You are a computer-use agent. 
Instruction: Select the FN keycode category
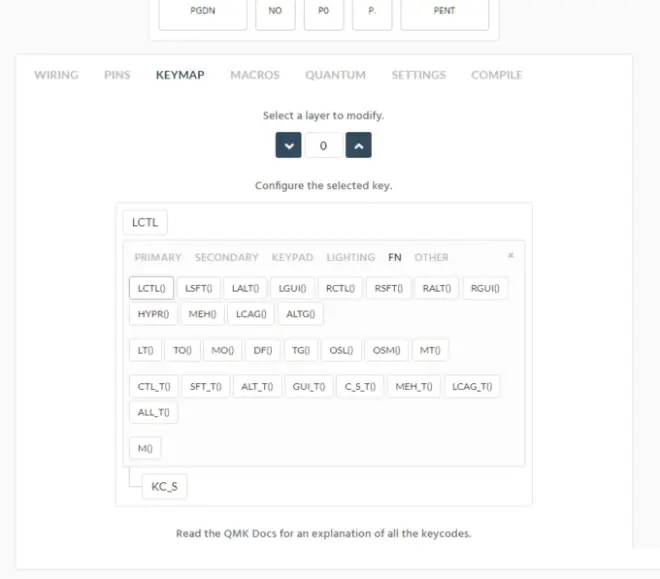point(395,257)
